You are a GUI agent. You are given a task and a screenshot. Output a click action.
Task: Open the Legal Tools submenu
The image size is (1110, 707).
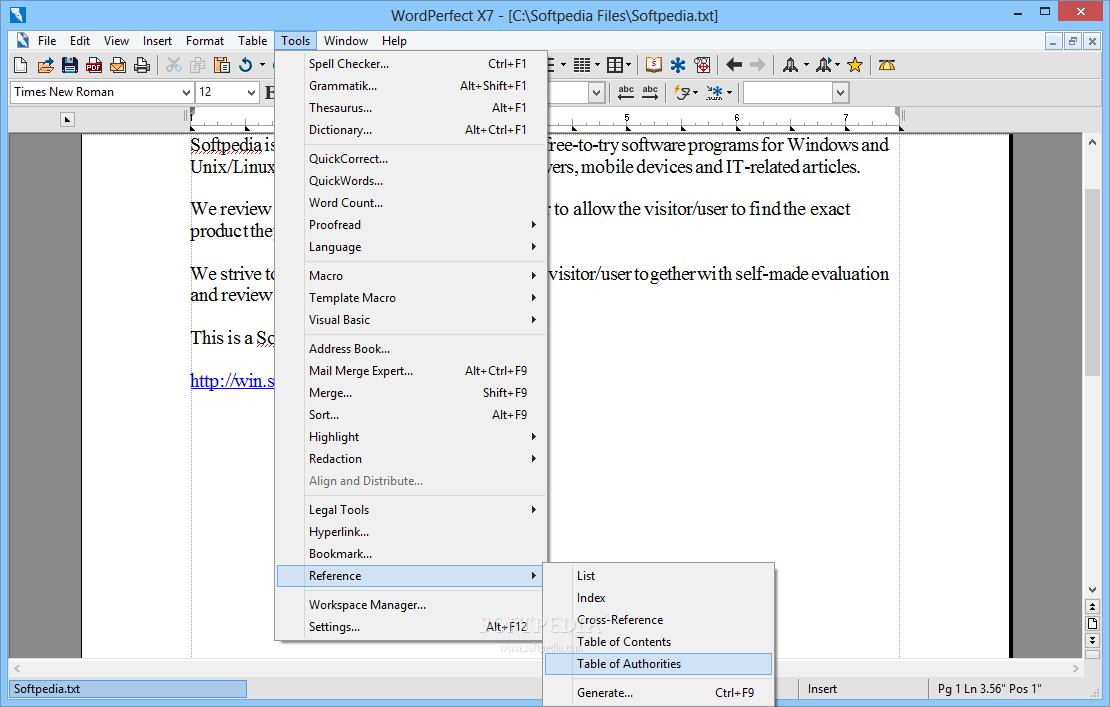coord(411,510)
